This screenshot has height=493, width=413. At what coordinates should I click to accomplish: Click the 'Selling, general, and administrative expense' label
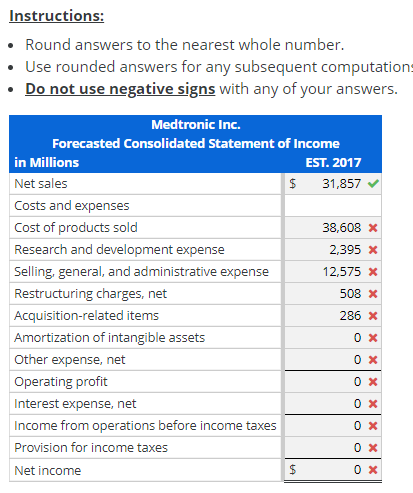(x=141, y=272)
